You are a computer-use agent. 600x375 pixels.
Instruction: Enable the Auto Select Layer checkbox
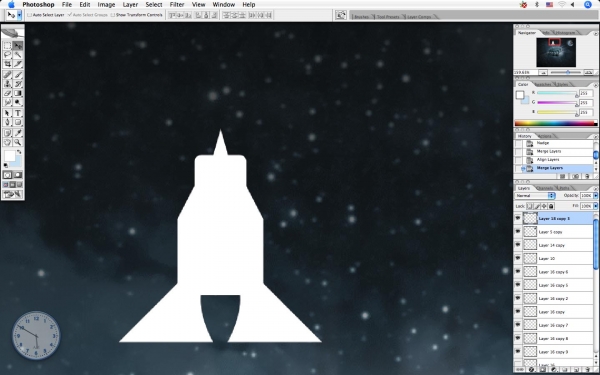coord(29,15)
